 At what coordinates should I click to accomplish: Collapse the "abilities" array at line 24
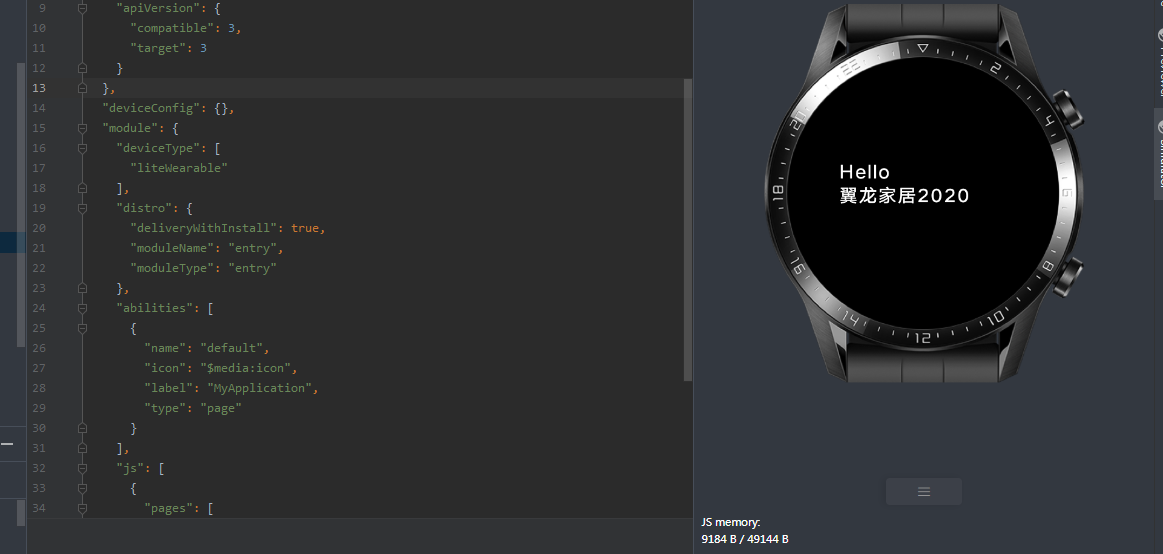tap(82, 309)
